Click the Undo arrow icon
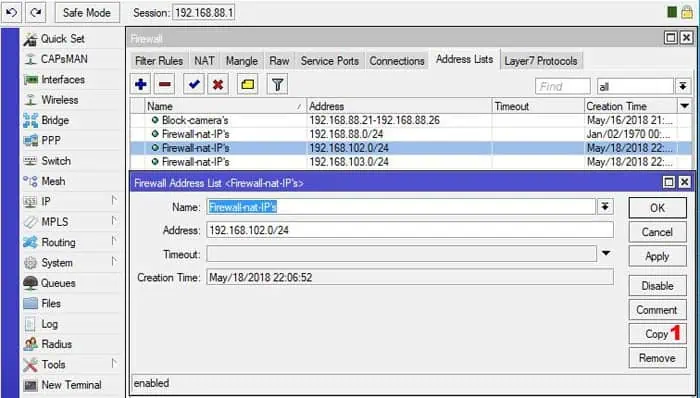 coord(11,12)
